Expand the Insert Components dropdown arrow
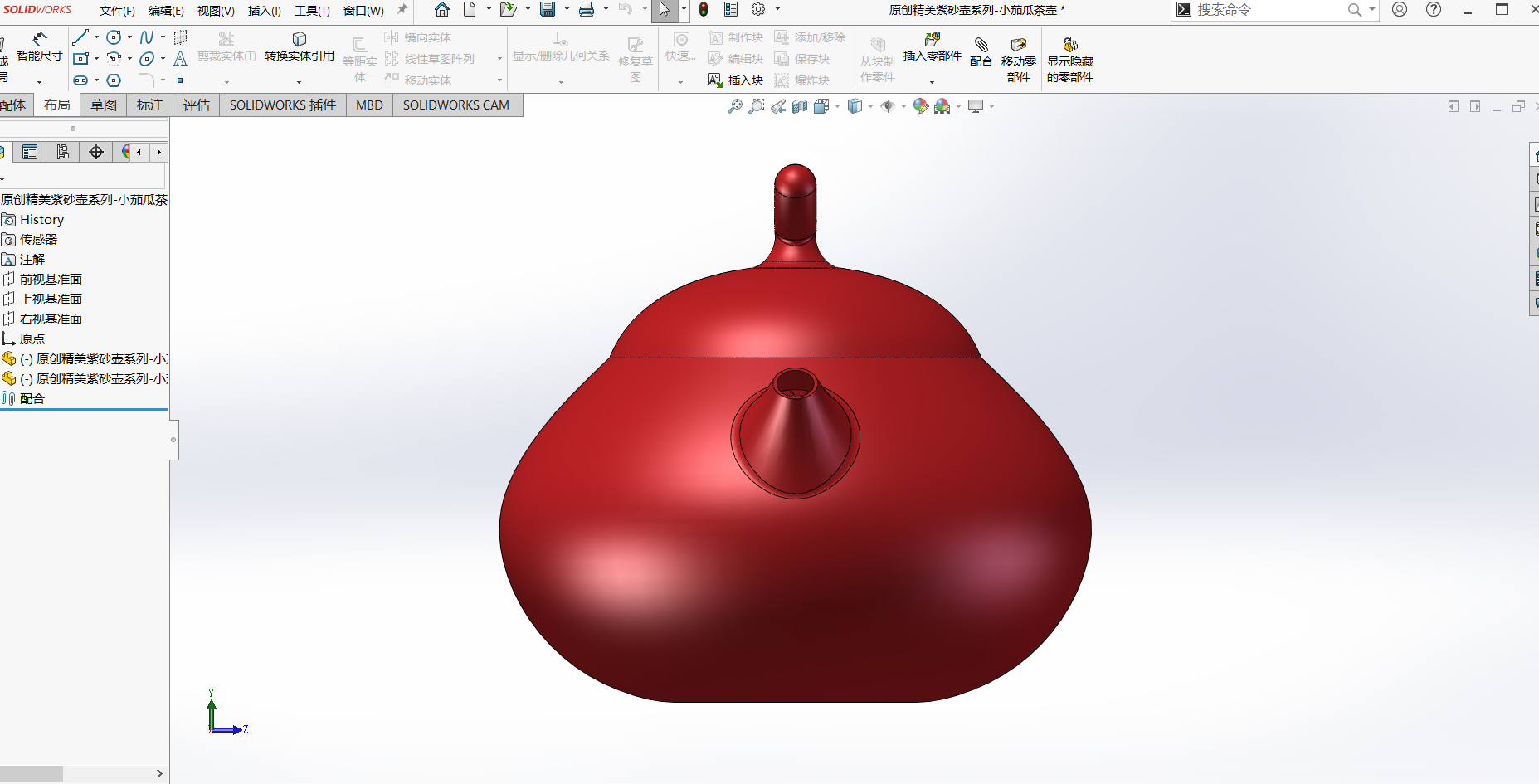Viewport: 1539px width, 784px height. point(932,81)
